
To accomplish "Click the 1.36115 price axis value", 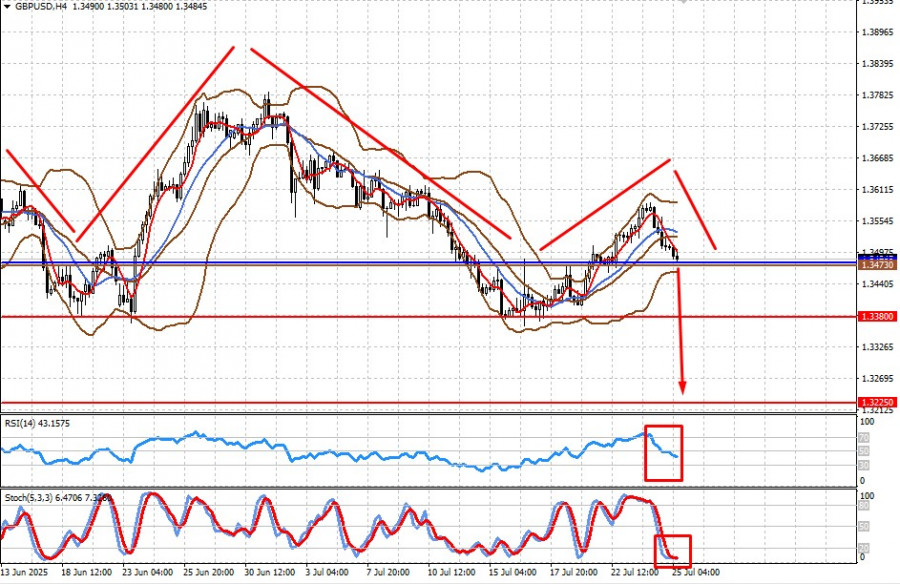I will 878,190.
